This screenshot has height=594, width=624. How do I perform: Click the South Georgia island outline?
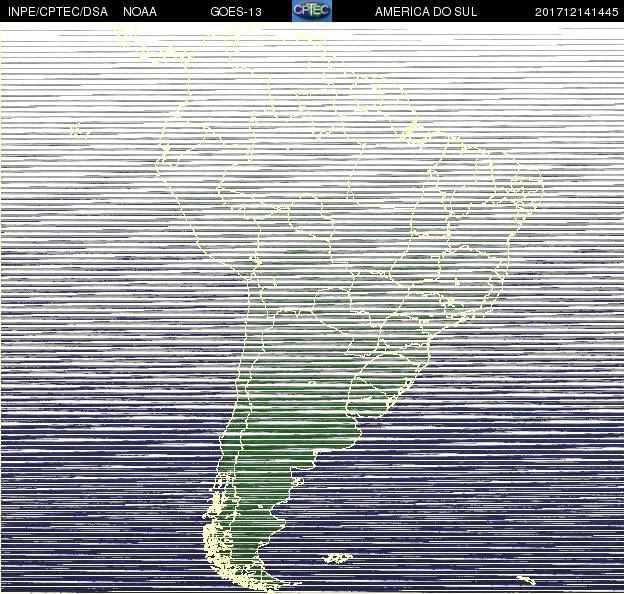(x=526, y=580)
